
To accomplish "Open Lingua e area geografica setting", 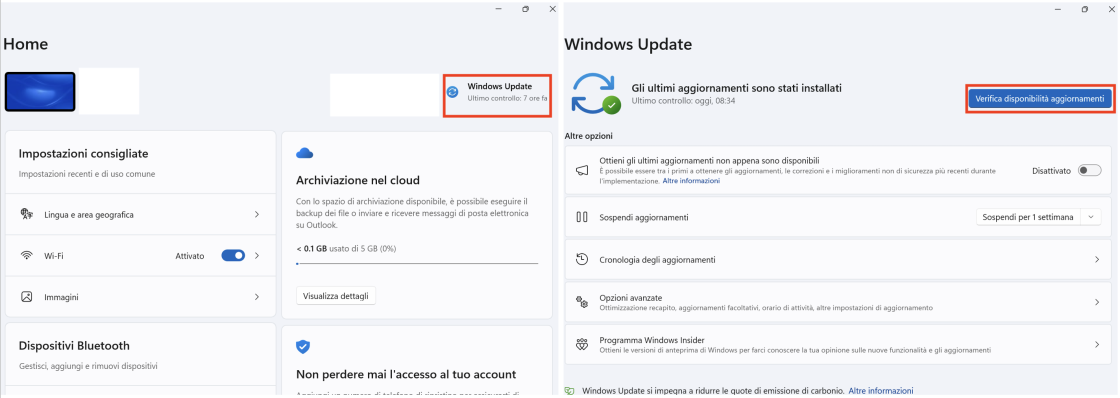I will pyautogui.click(x=140, y=214).
